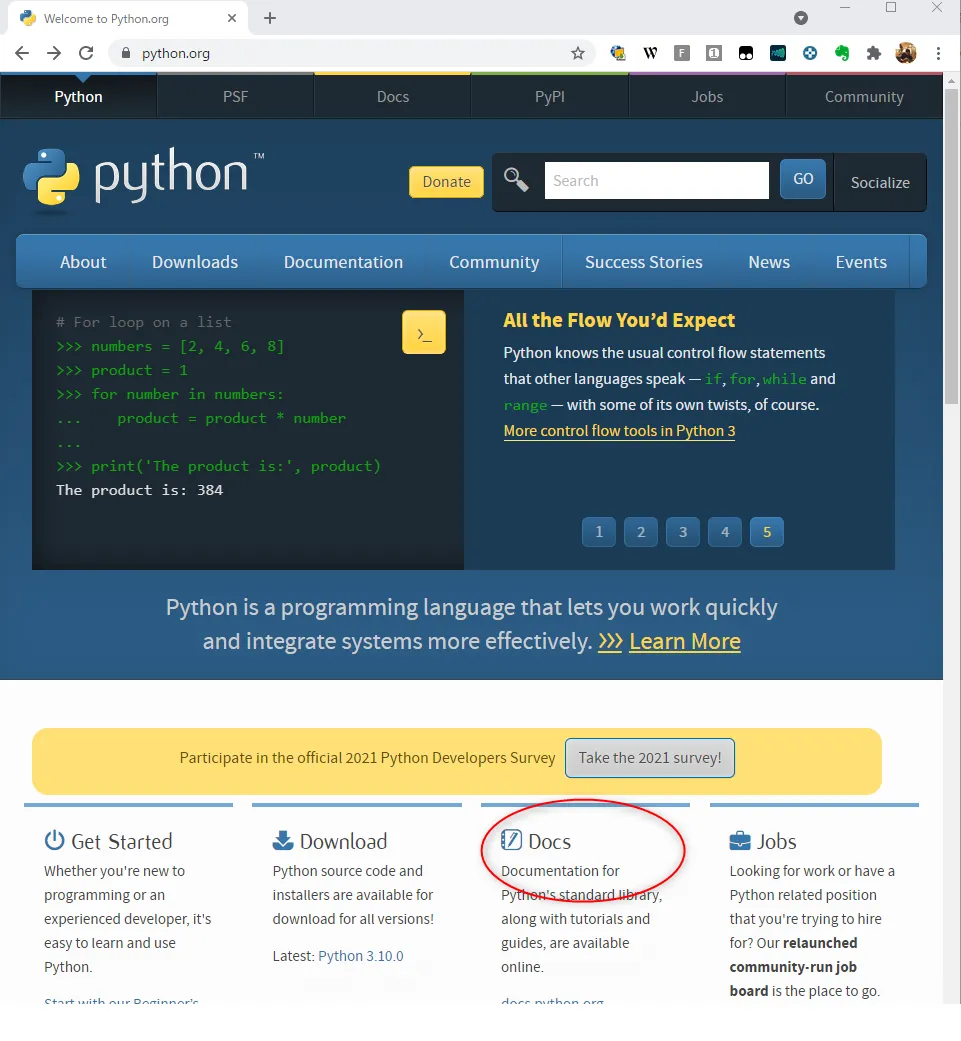Expand the Socialize menu
This screenshot has width=961, height=1041.
tap(879, 182)
